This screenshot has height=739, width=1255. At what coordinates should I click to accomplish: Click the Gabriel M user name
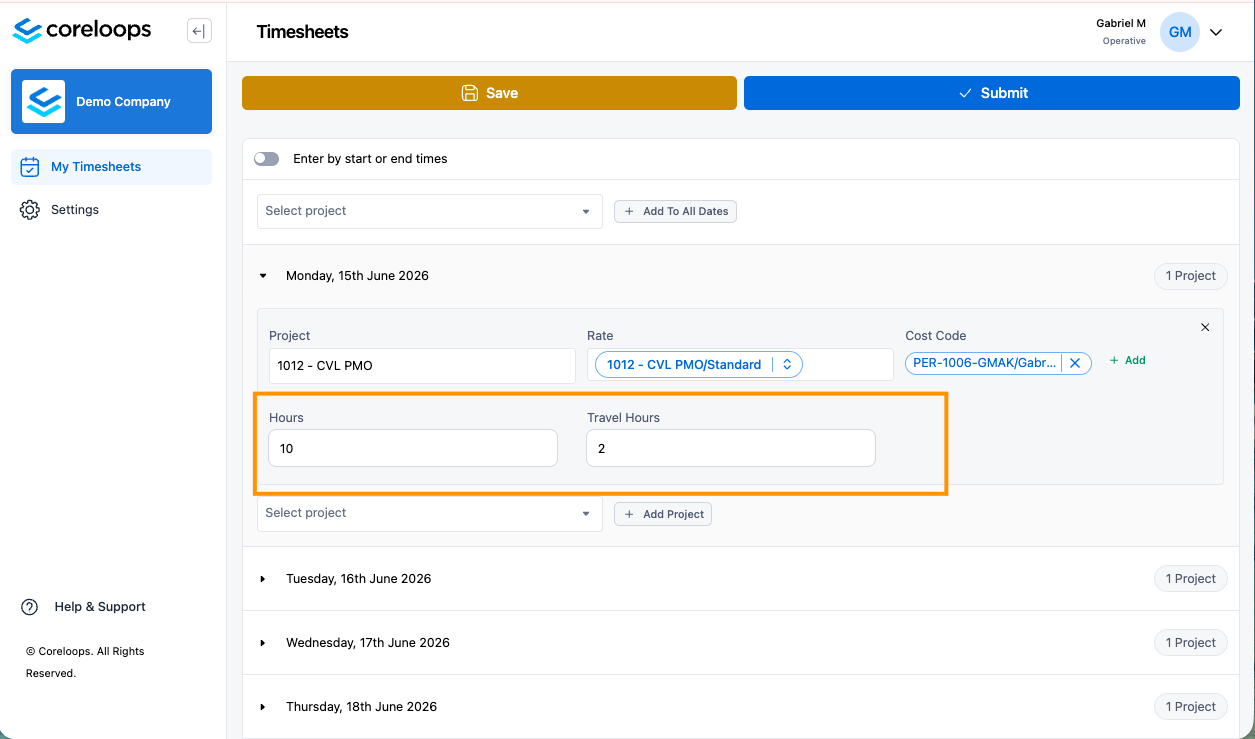pos(1121,23)
